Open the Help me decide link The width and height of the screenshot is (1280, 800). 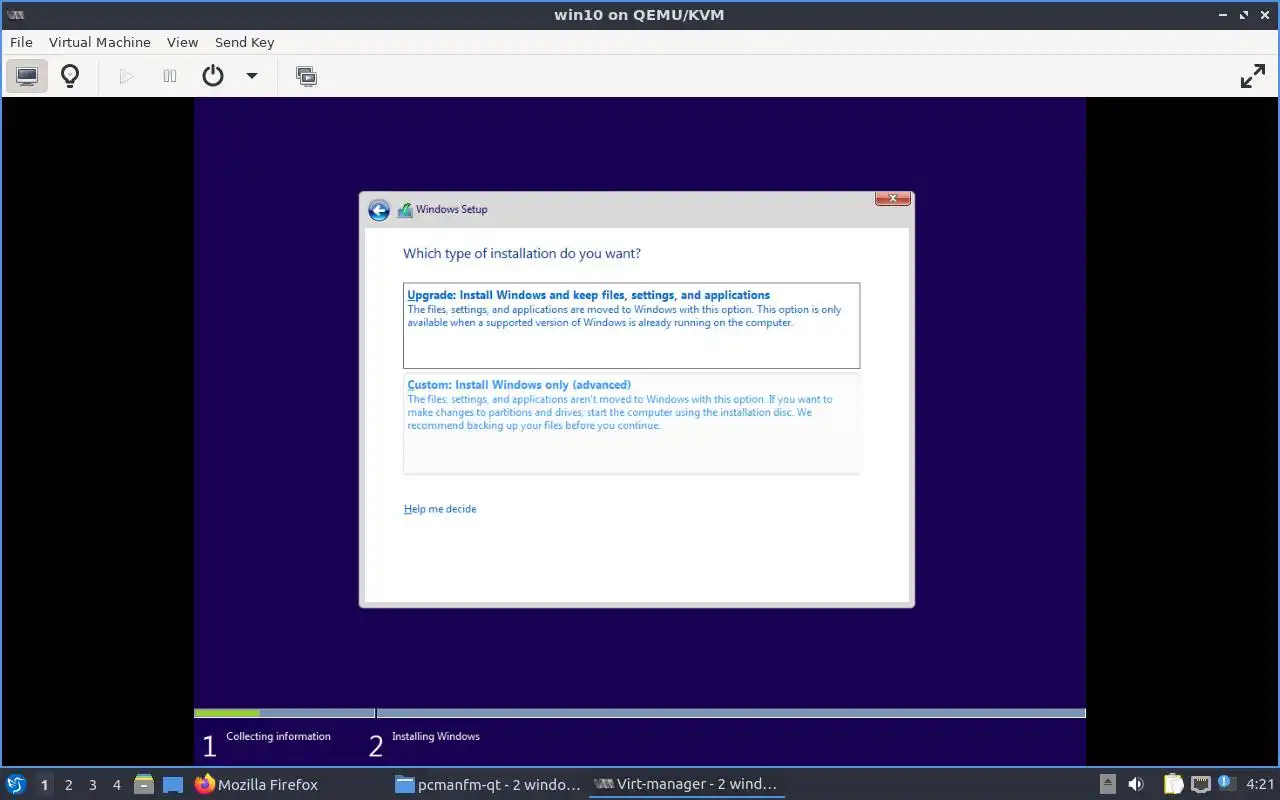click(x=440, y=509)
